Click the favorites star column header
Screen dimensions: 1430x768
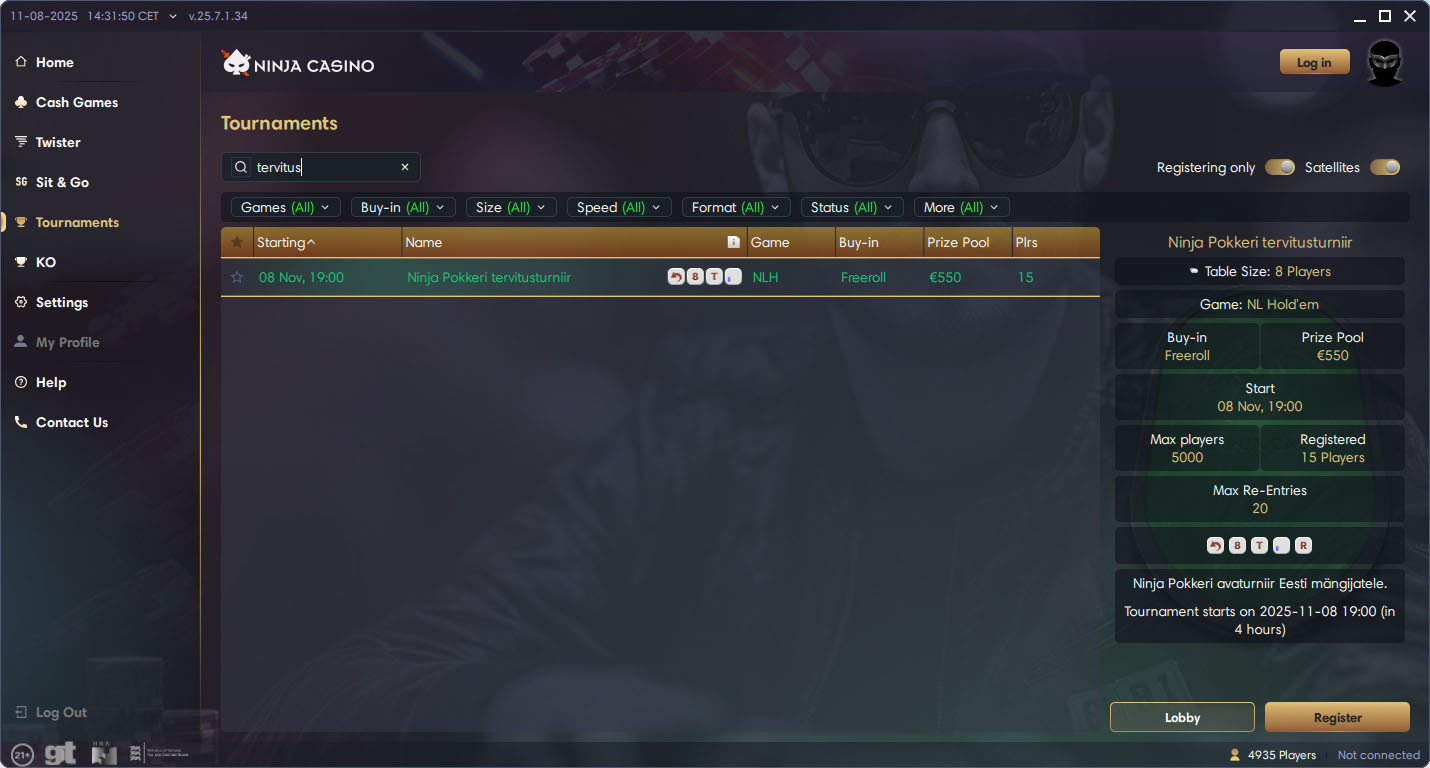237,242
